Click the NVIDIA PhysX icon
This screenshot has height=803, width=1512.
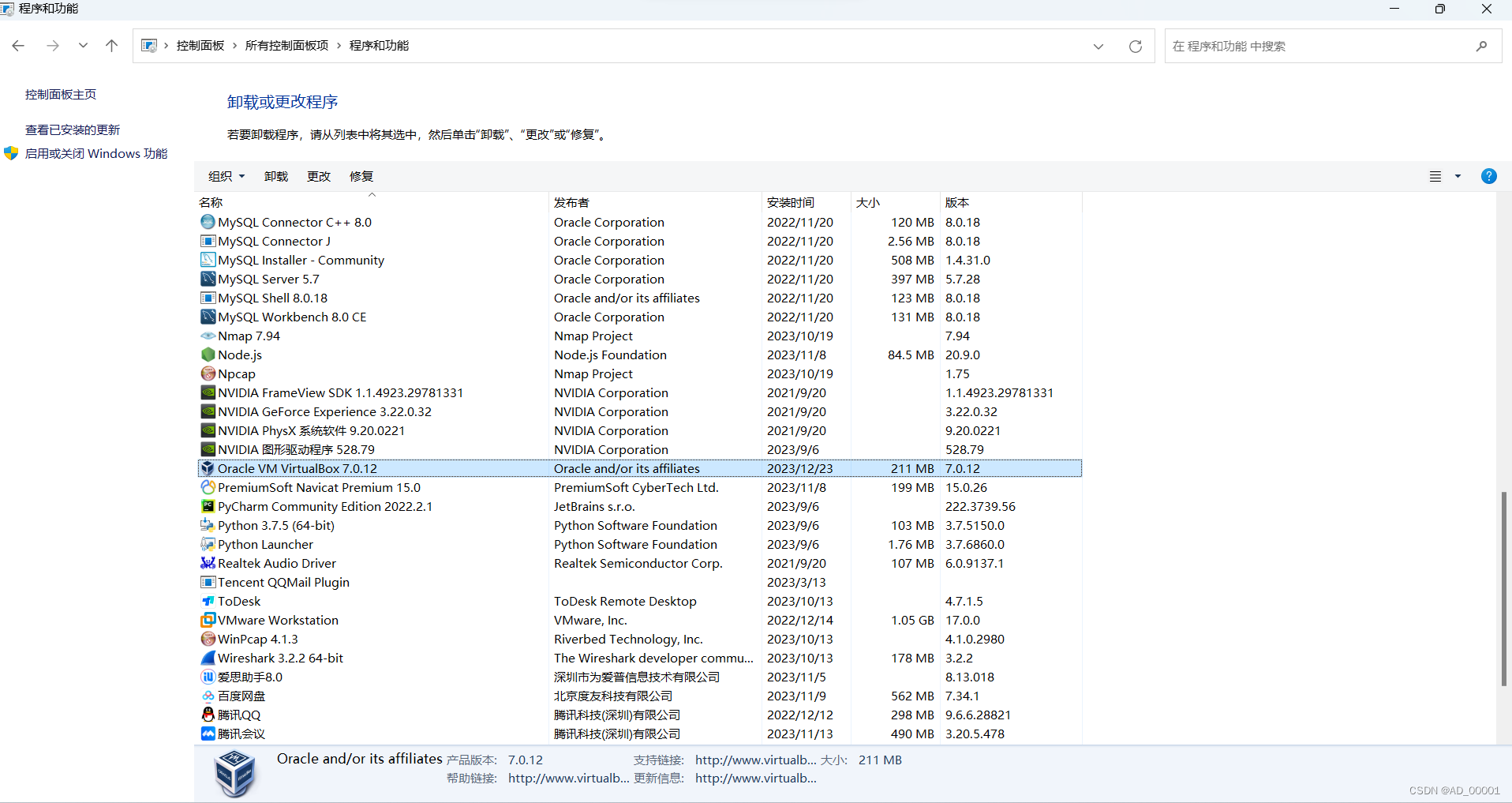click(208, 430)
